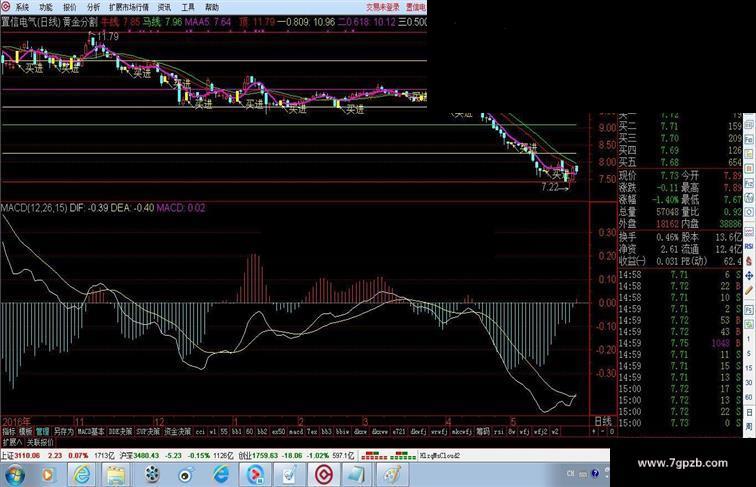
Task: Select 15-minute period in sidebar
Action: 749,368
